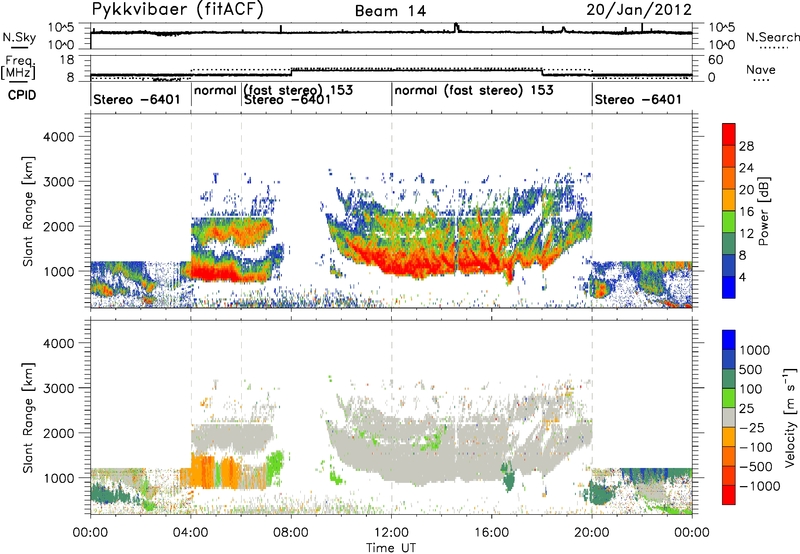Select the "16:00" time tick label
This screenshot has width=800, height=554.
click(x=491, y=533)
